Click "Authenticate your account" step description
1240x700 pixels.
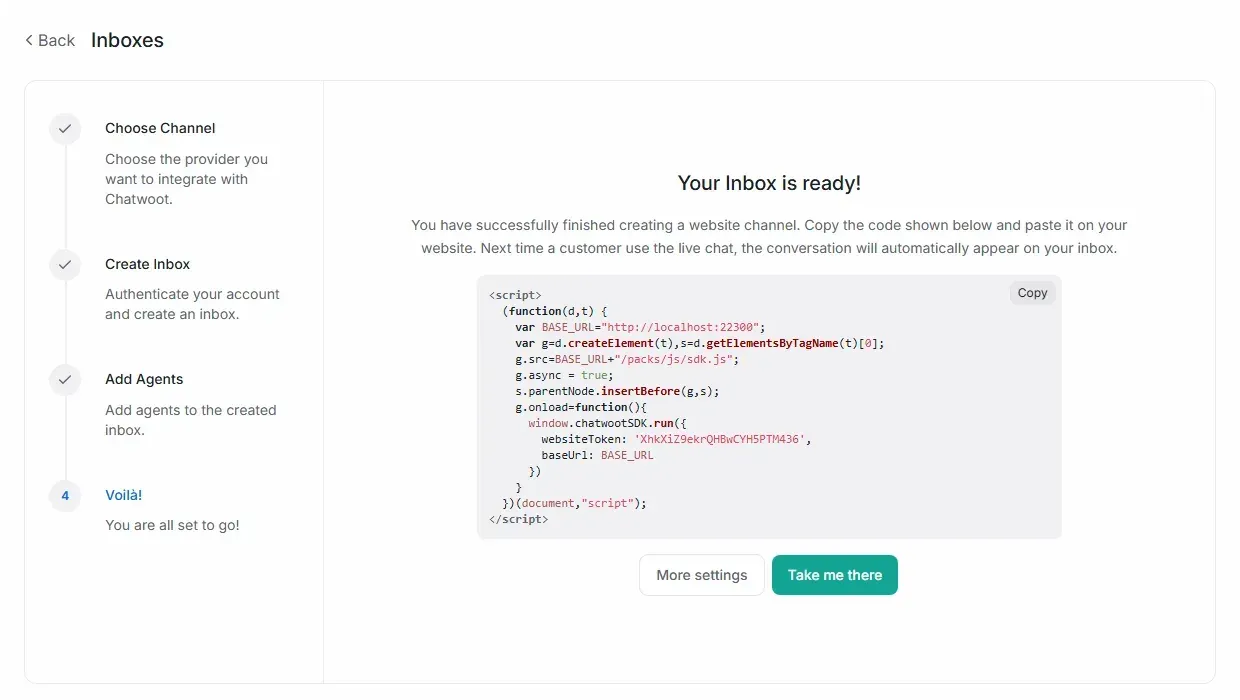coord(192,304)
